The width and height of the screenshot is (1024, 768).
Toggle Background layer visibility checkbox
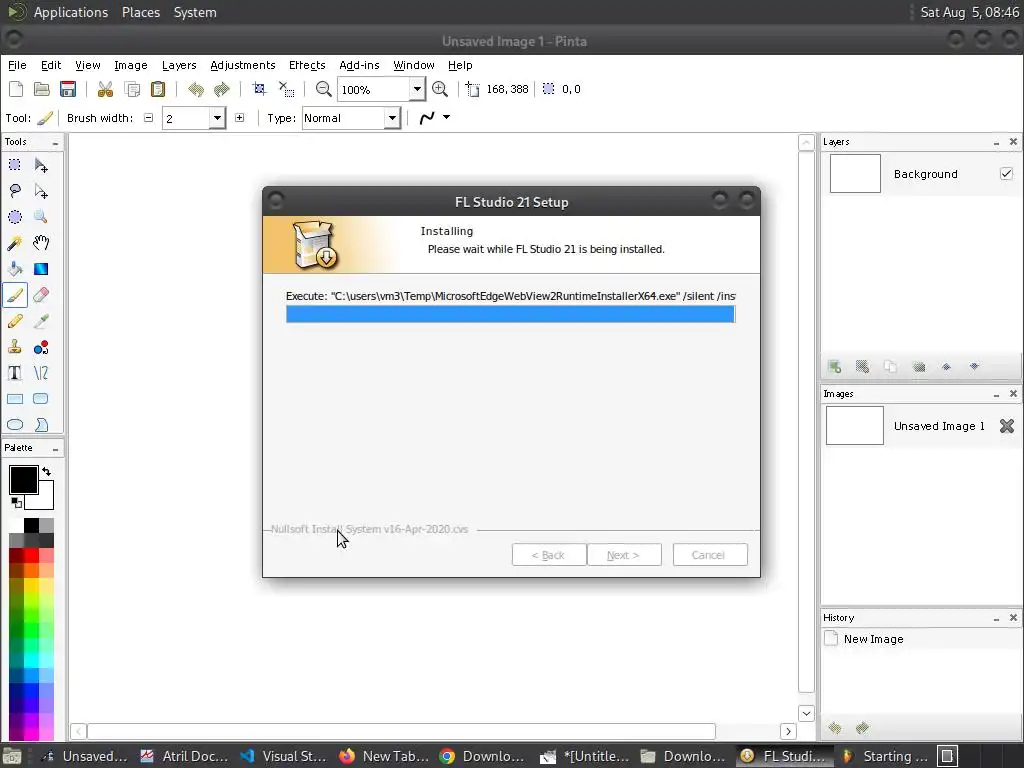click(1006, 174)
